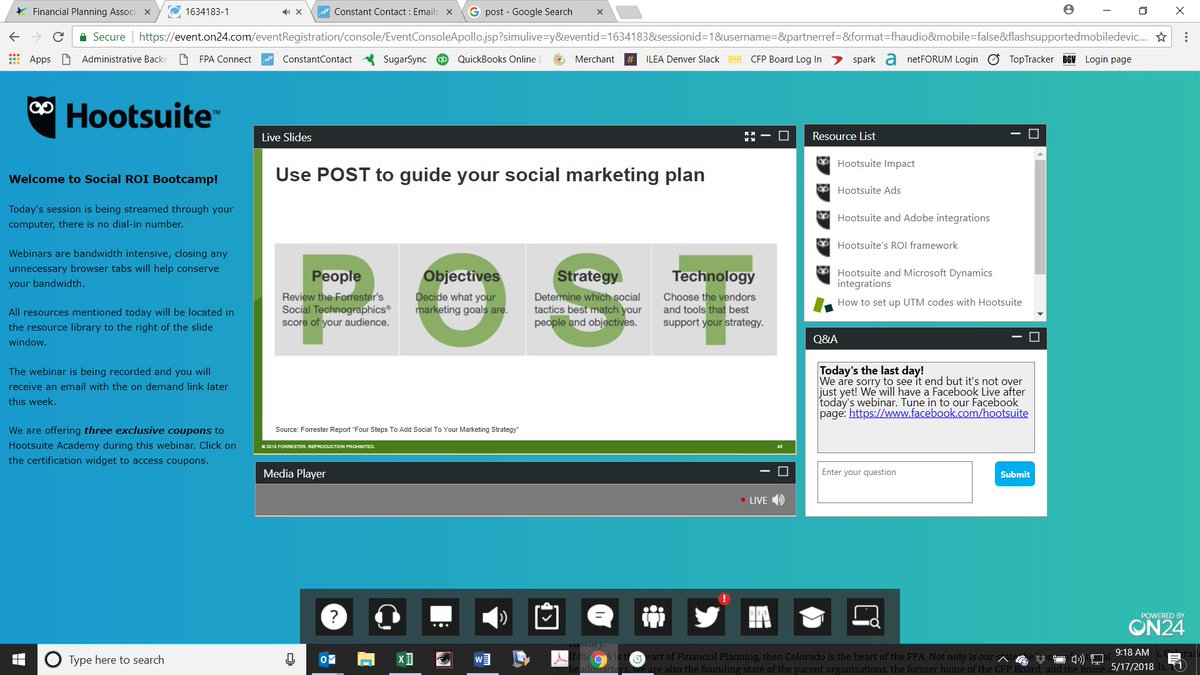Click the Windows taskbar search box
1200x675 pixels.
[170, 659]
